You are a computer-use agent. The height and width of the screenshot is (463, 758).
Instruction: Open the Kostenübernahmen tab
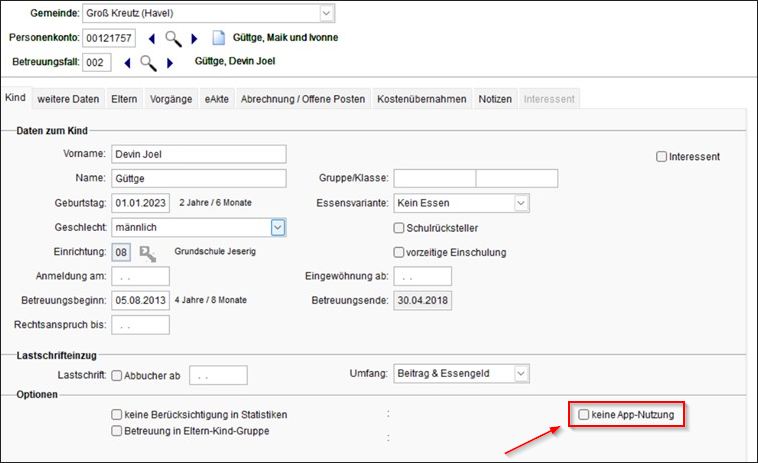421,99
